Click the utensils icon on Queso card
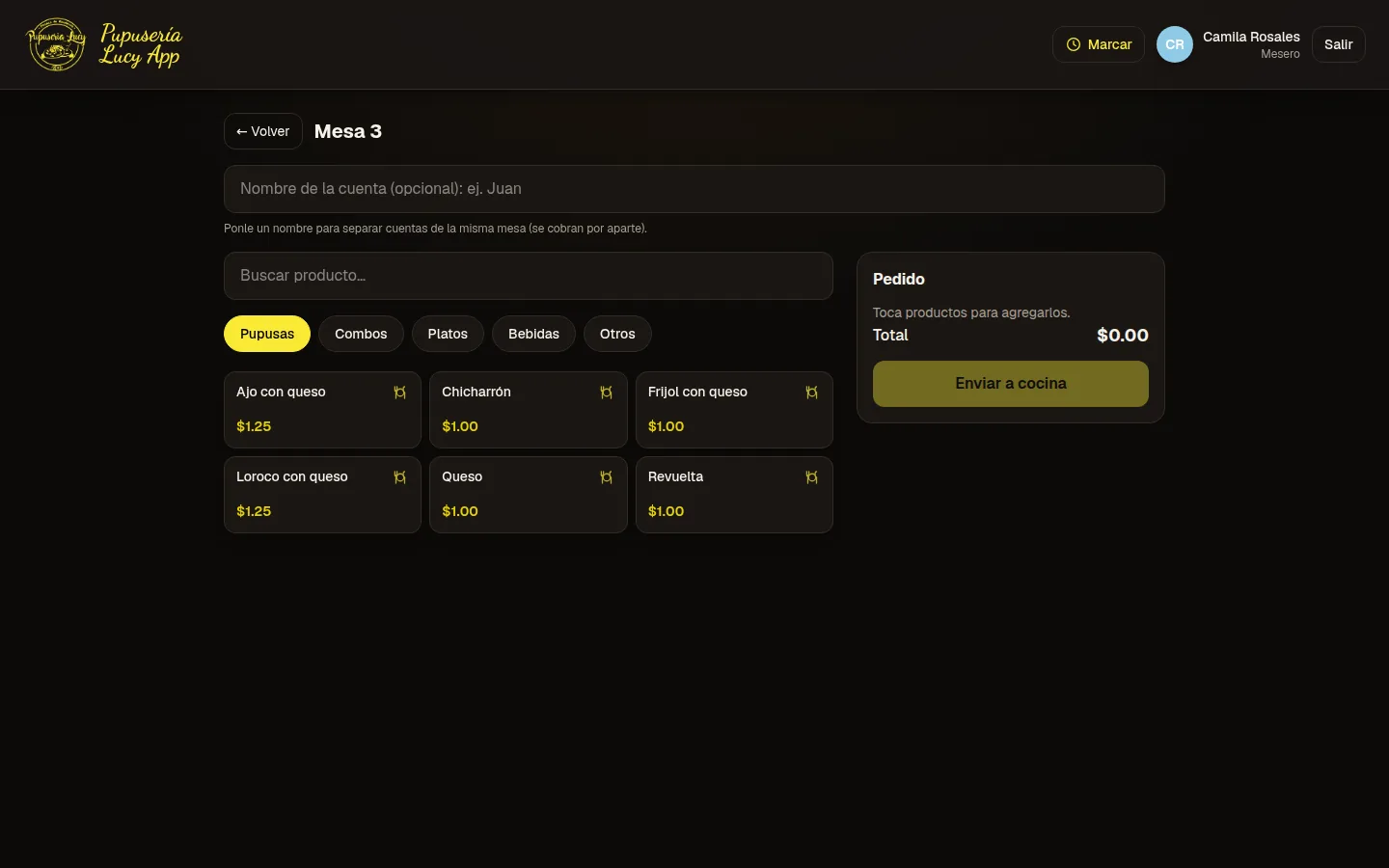1389x868 pixels. (x=606, y=477)
